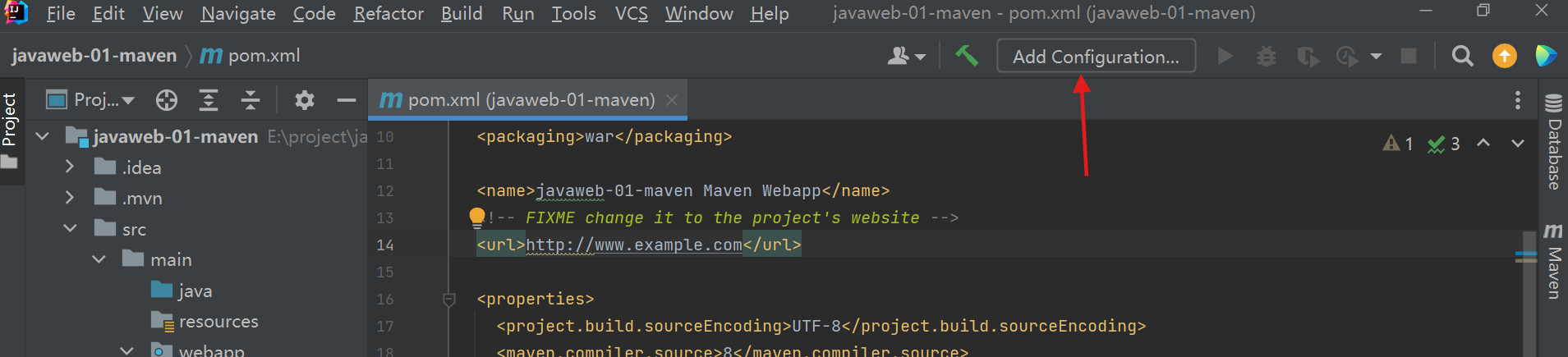
Task: Toggle the Database tool window
Action: [1553, 141]
